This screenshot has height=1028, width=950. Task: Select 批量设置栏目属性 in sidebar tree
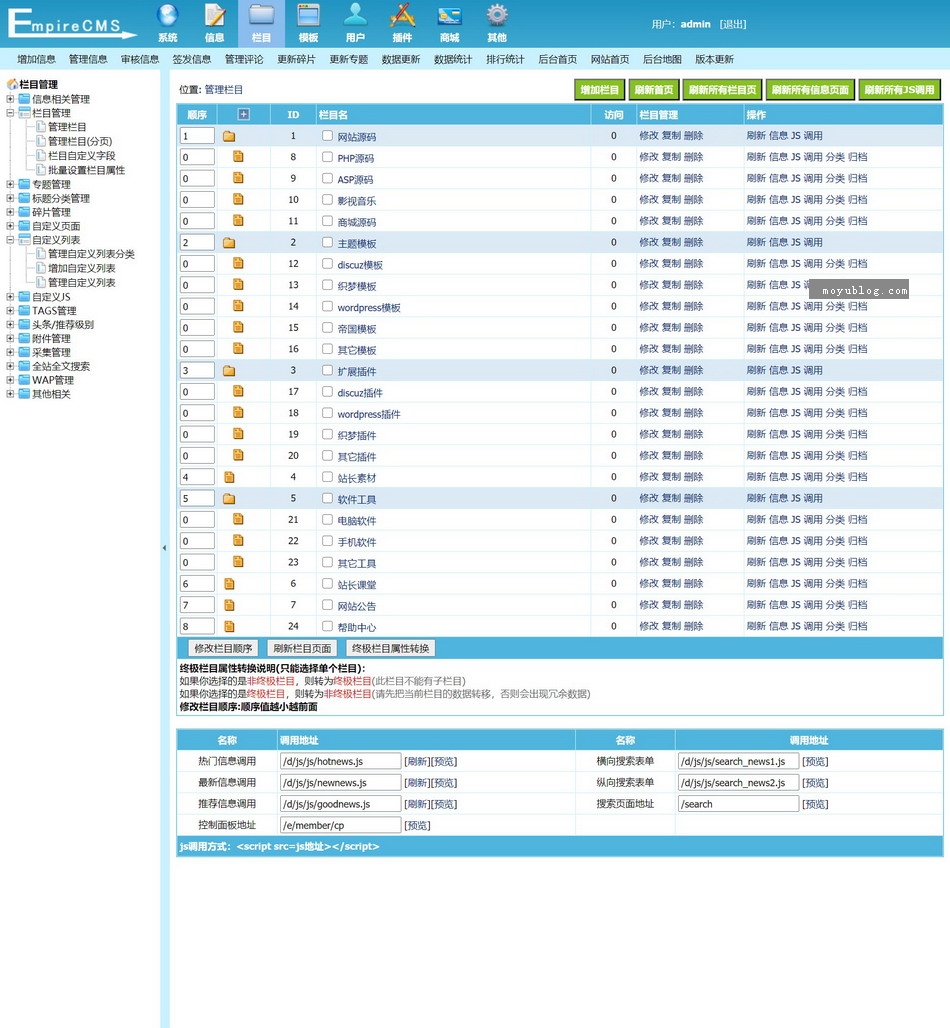coord(87,170)
